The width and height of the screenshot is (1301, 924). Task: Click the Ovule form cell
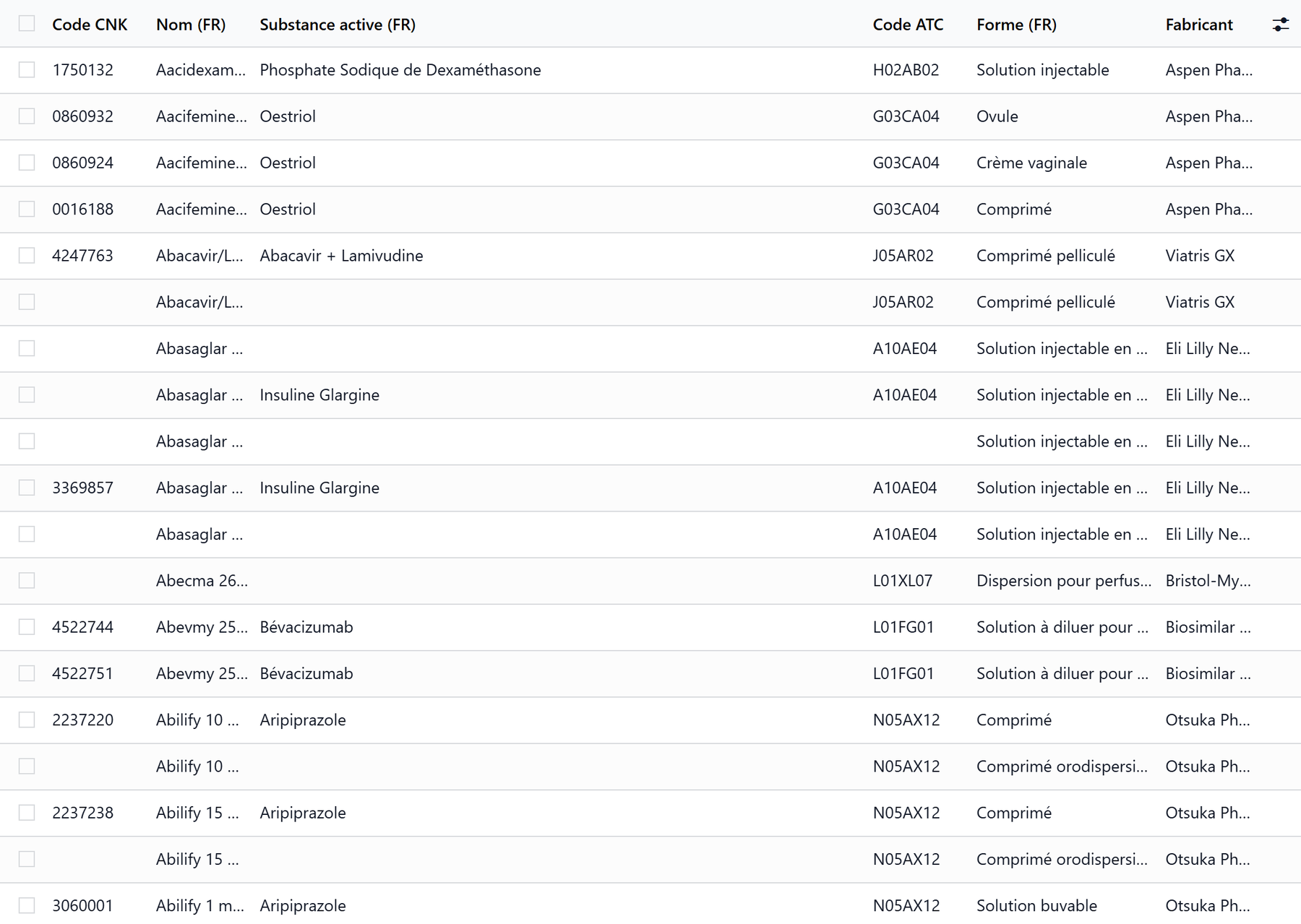[x=997, y=116]
